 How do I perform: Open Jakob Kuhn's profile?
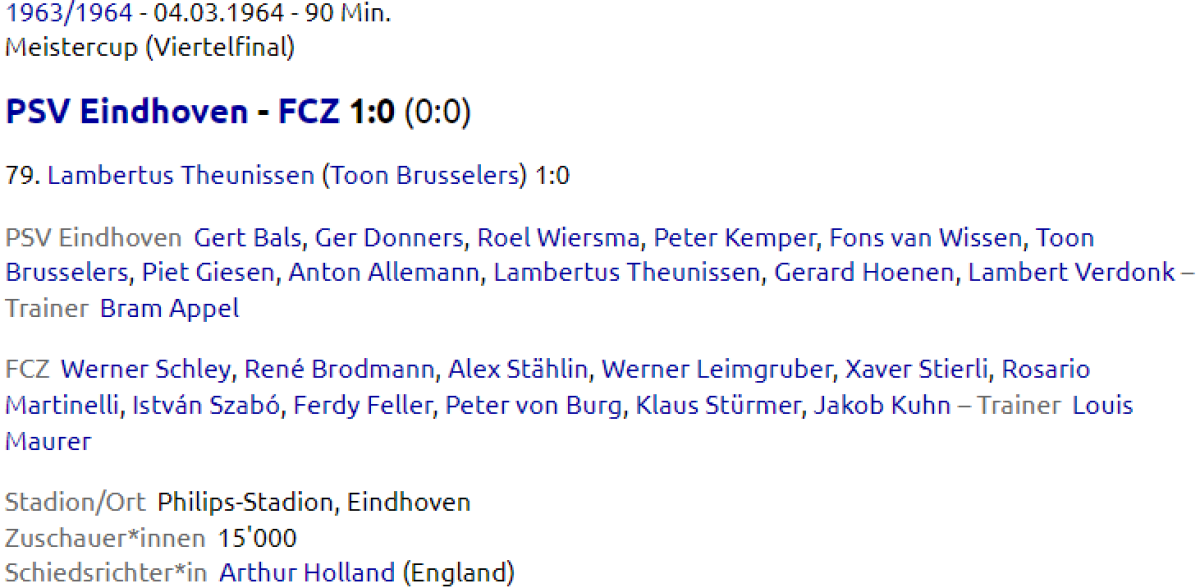882,405
